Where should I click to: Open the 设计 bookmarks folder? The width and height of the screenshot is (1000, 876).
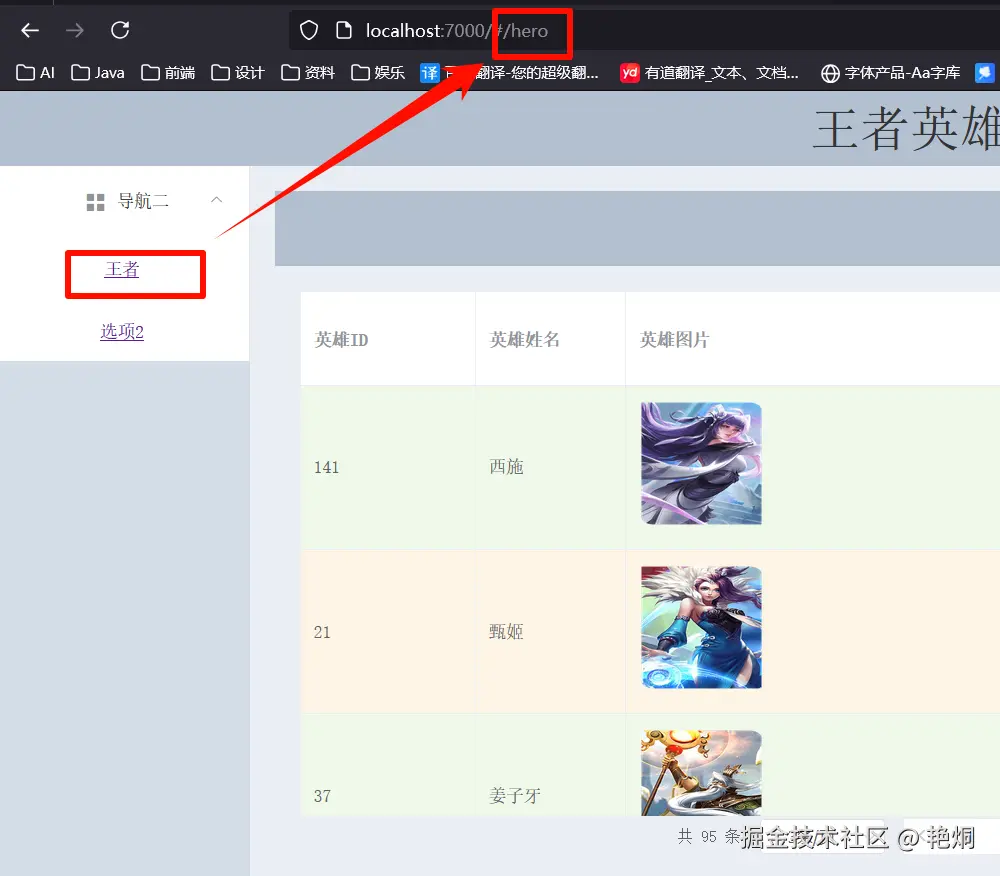237,72
